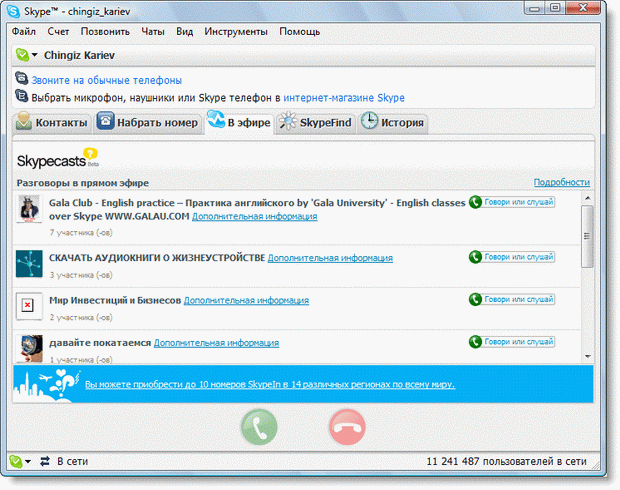The image size is (620, 490).
Task: Click '11 241 487 пользователей в сети' text
Action: 507,461
